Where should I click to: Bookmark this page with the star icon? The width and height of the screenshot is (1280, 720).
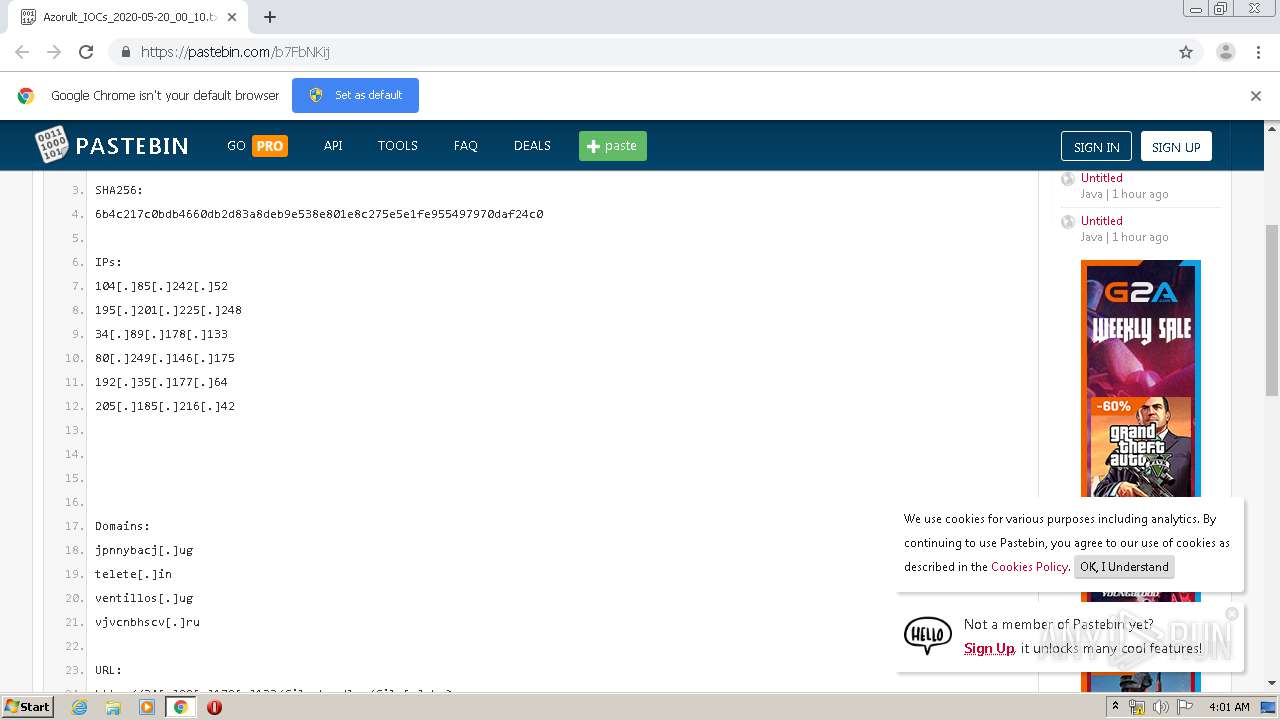pos(1186,52)
